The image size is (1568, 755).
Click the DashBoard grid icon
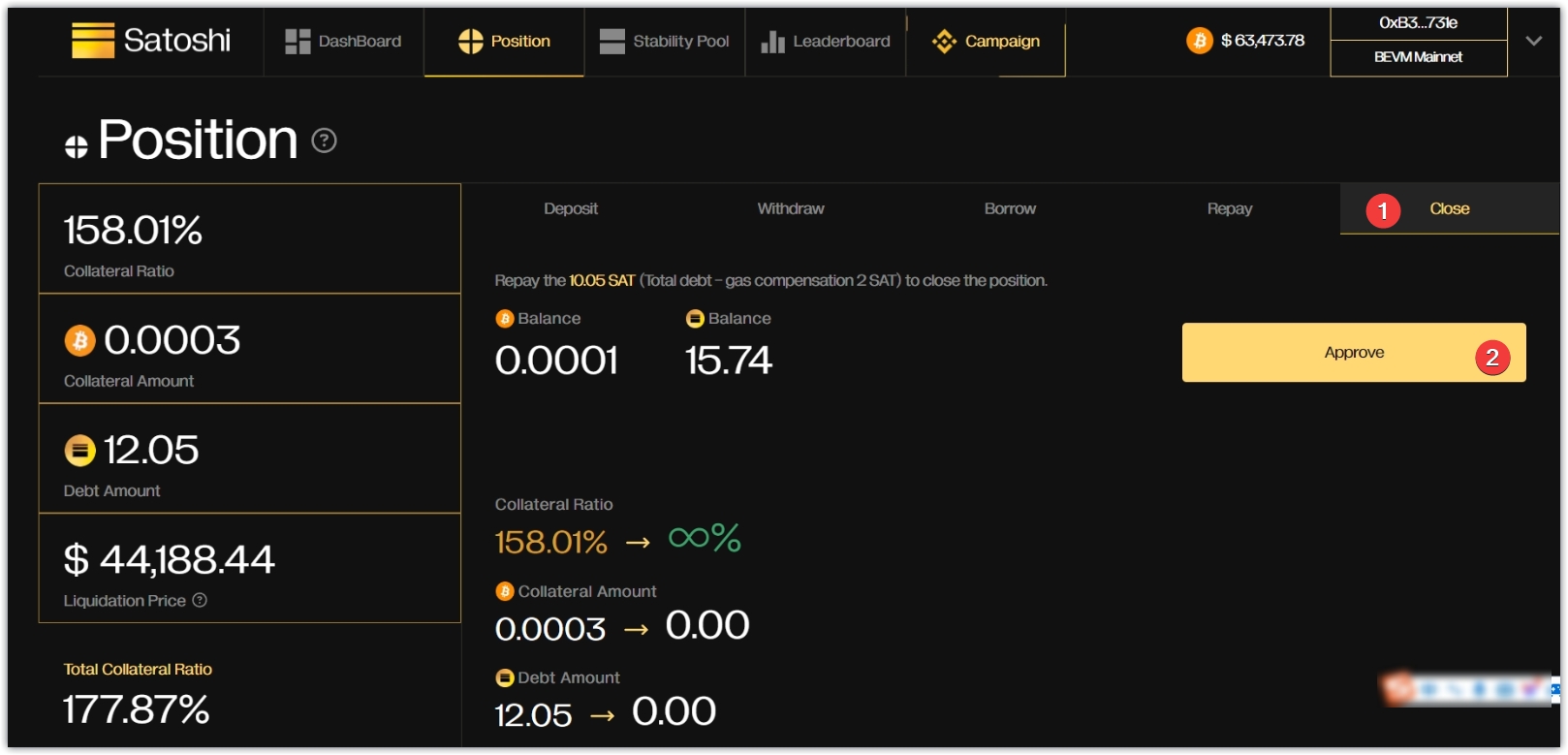click(298, 42)
